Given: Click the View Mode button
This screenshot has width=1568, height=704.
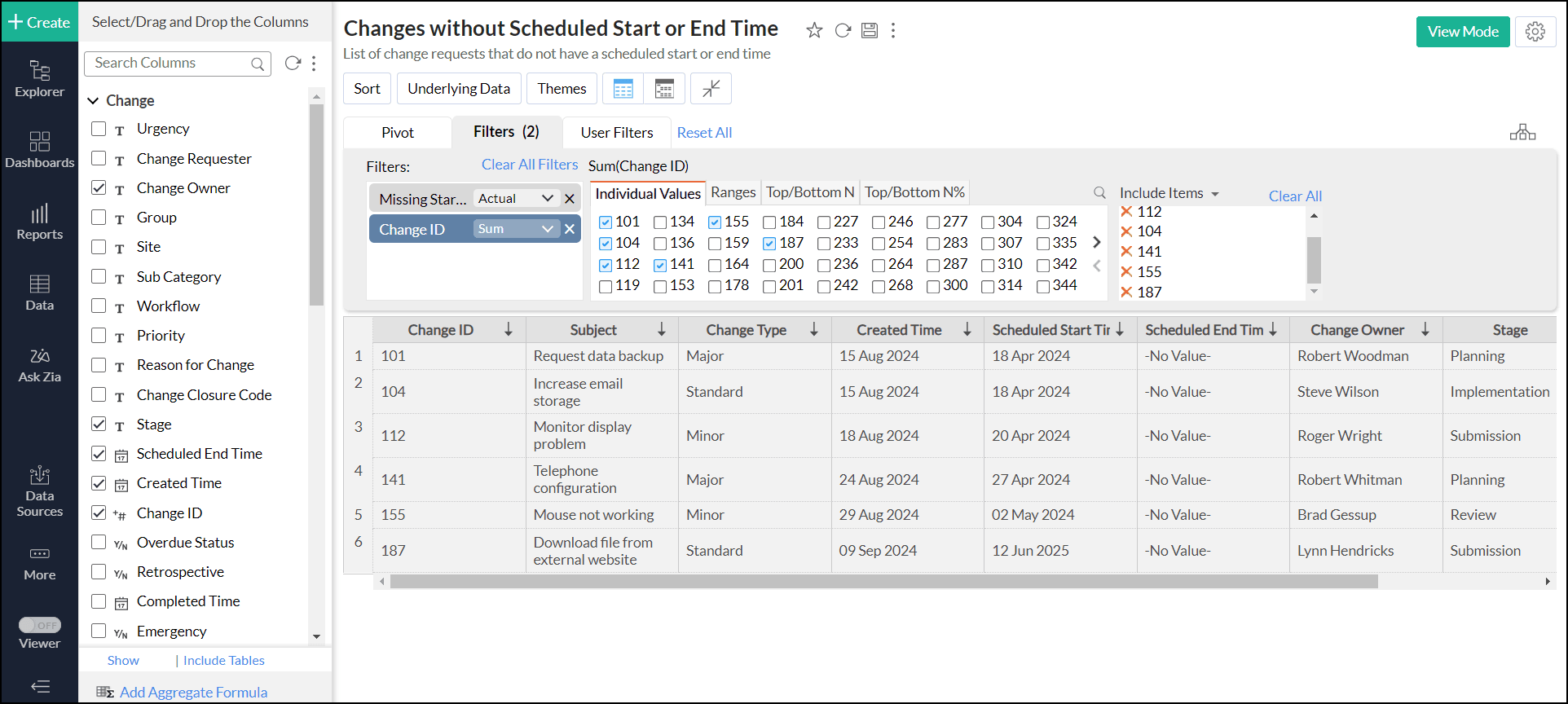Looking at the screenshot, I should pyautogui.click(x=1462, y=32).
